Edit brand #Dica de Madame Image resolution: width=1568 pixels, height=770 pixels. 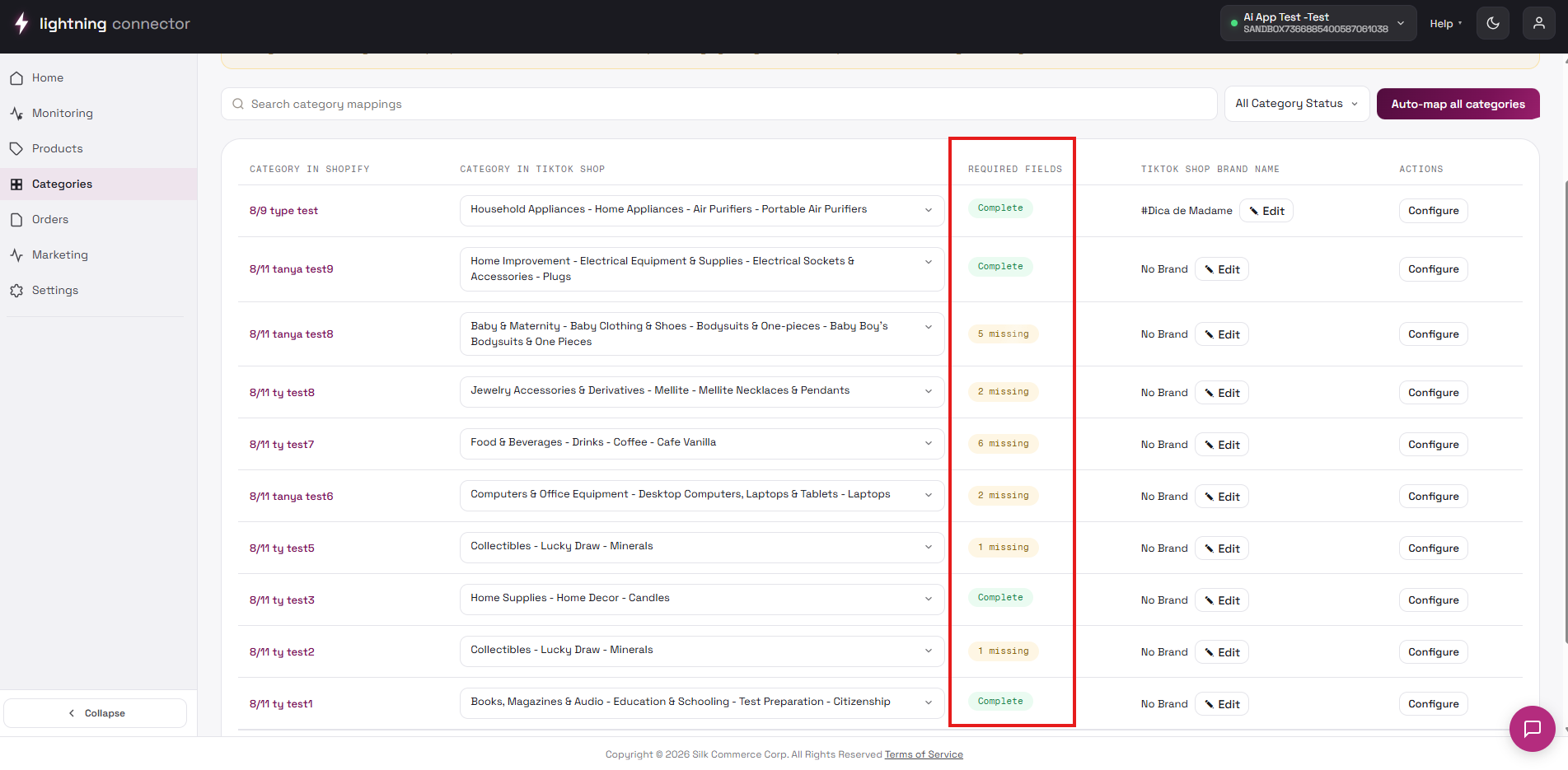click(1266, 211)
